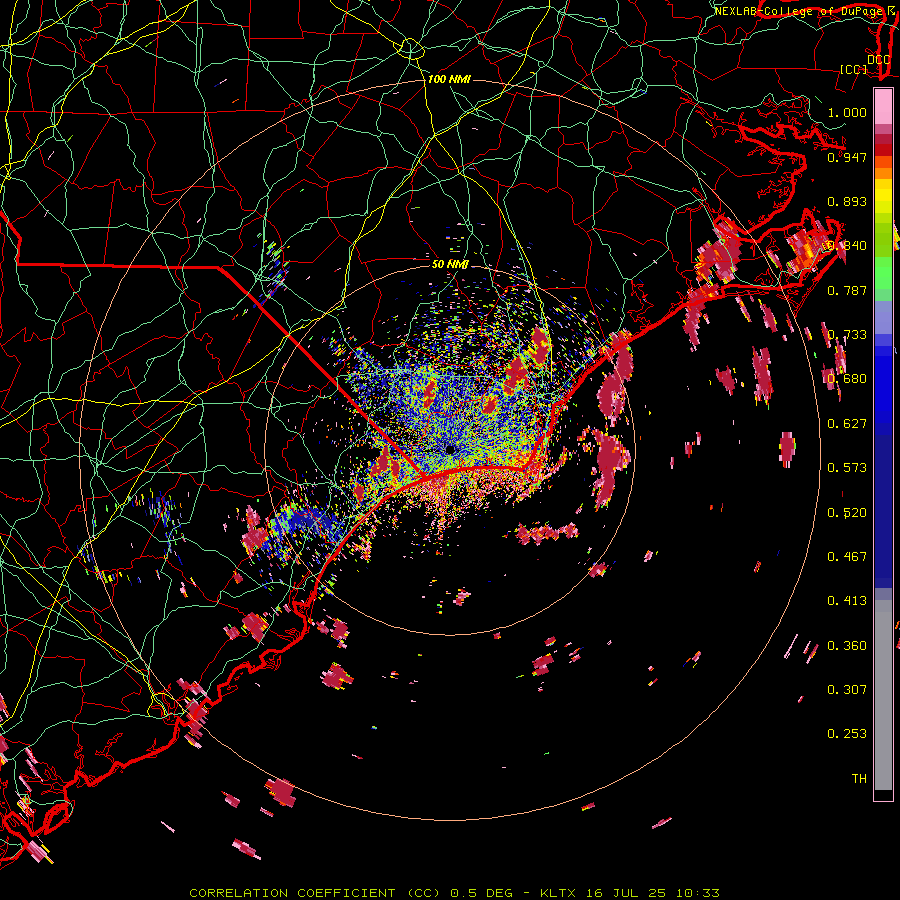900x900 pixels.
Task: Click the 0.467 scale value
Action: pos(847,557)
